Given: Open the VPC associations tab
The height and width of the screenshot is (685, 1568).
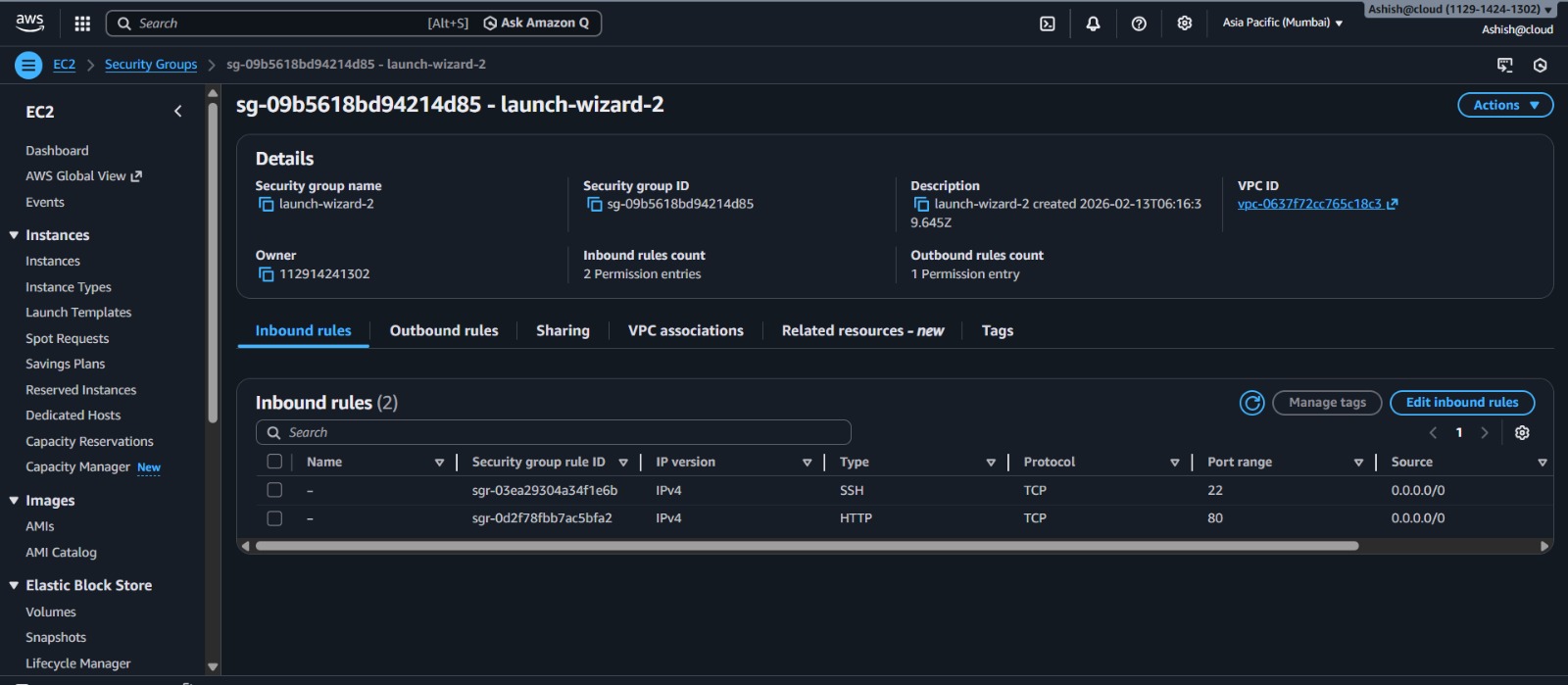Looking at the screenshot, I should coord(686,331).
